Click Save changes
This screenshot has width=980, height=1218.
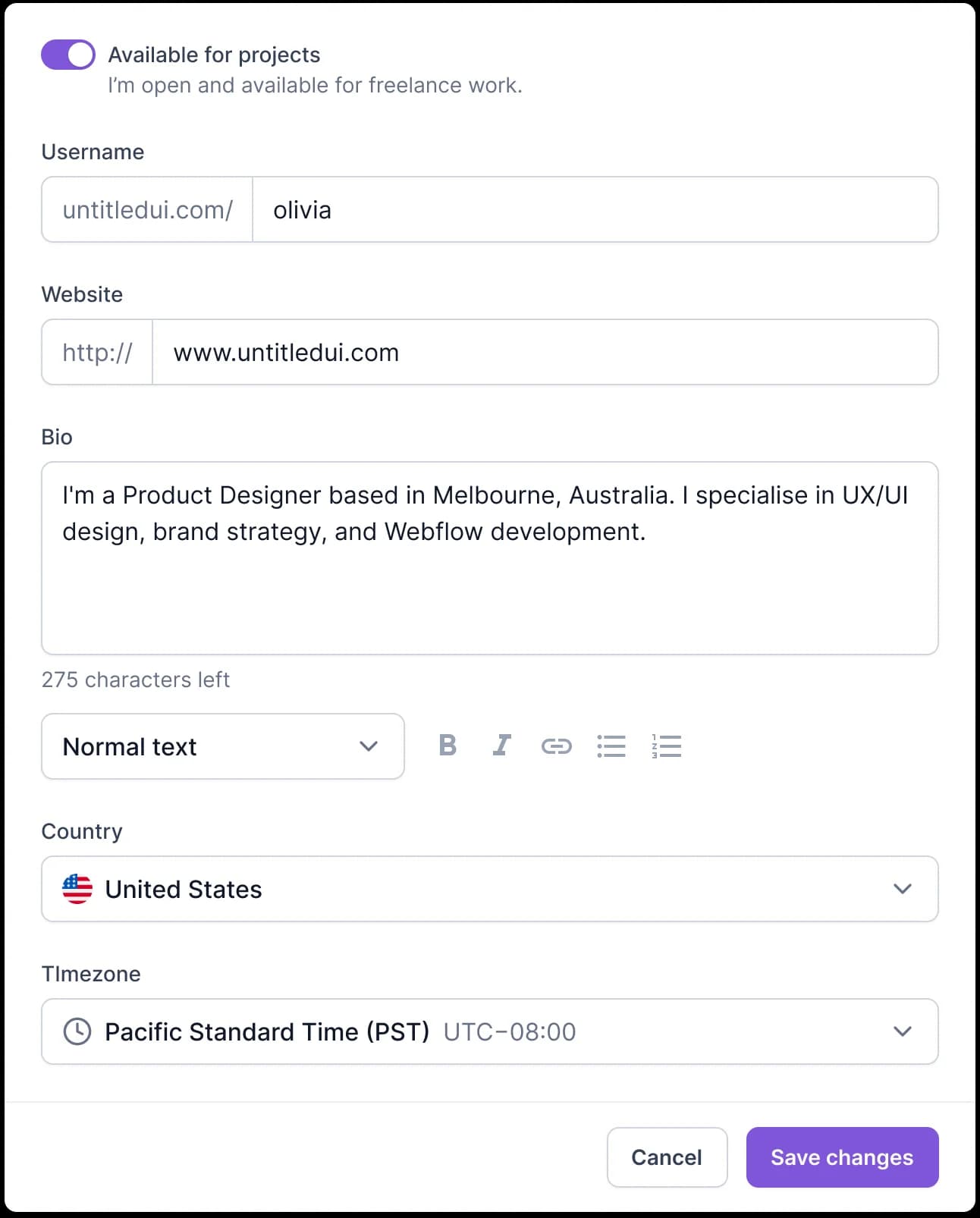pyautogui.click(x=842, y=1157)
